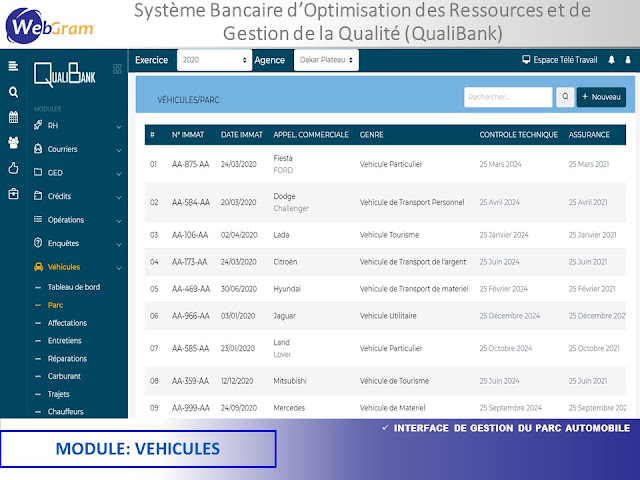
Task: Click the search magnifier icon in left rail
Action: point(13,92)
